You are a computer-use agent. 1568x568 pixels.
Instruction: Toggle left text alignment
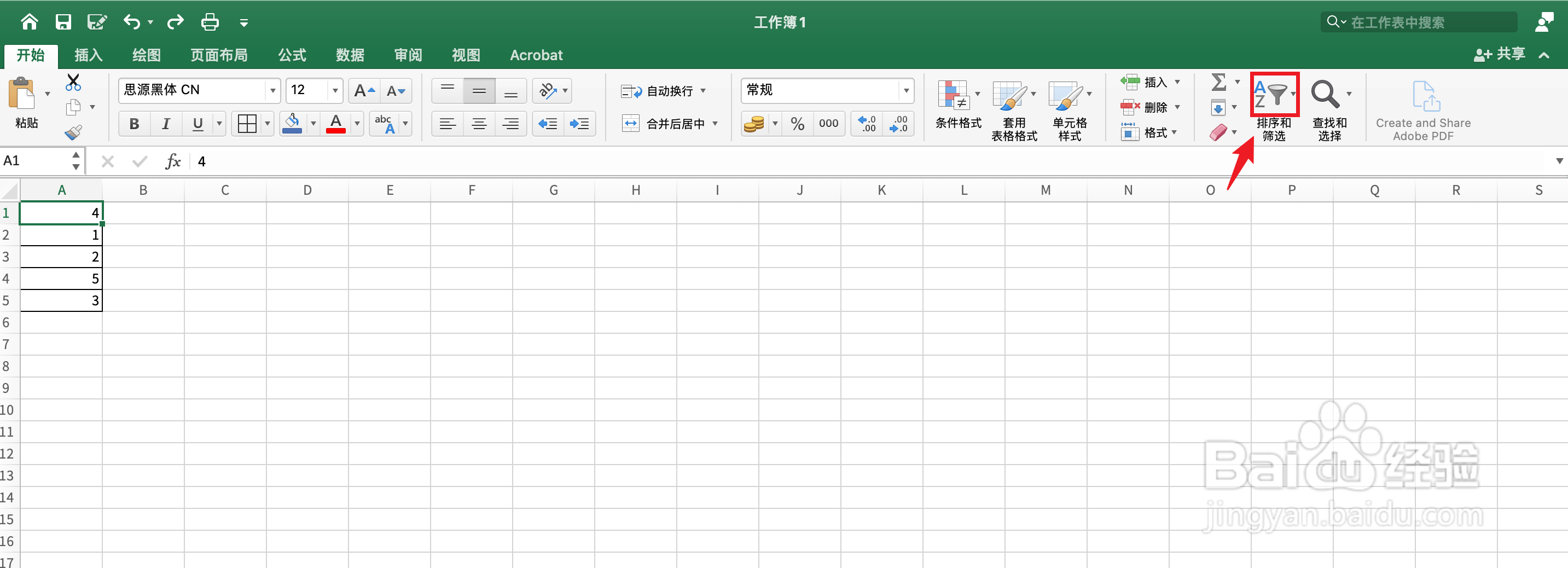pyautogui.click(x=448, y=124)
